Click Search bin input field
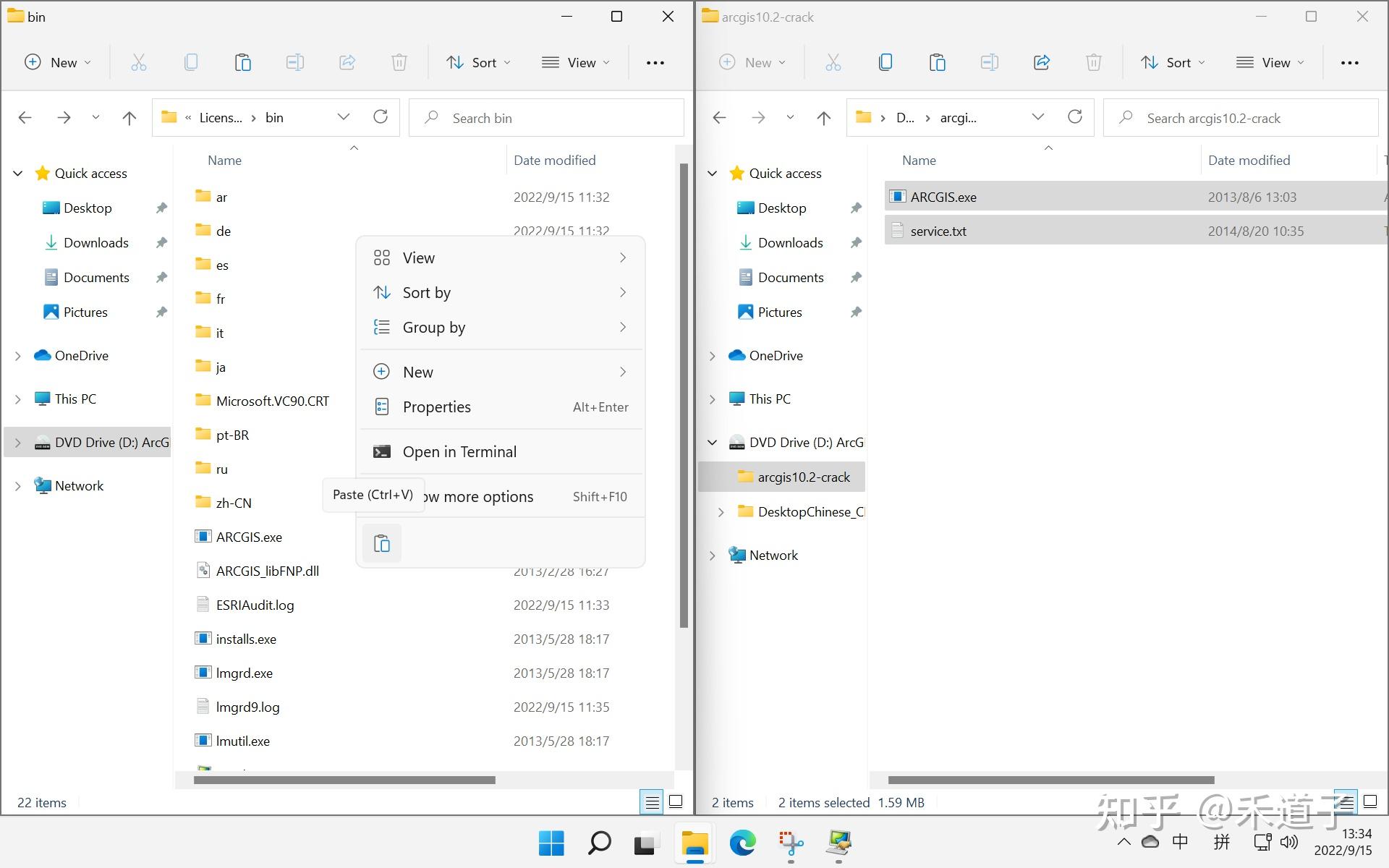Viewport: 1389px width, 868px height. tap(546, 118)
